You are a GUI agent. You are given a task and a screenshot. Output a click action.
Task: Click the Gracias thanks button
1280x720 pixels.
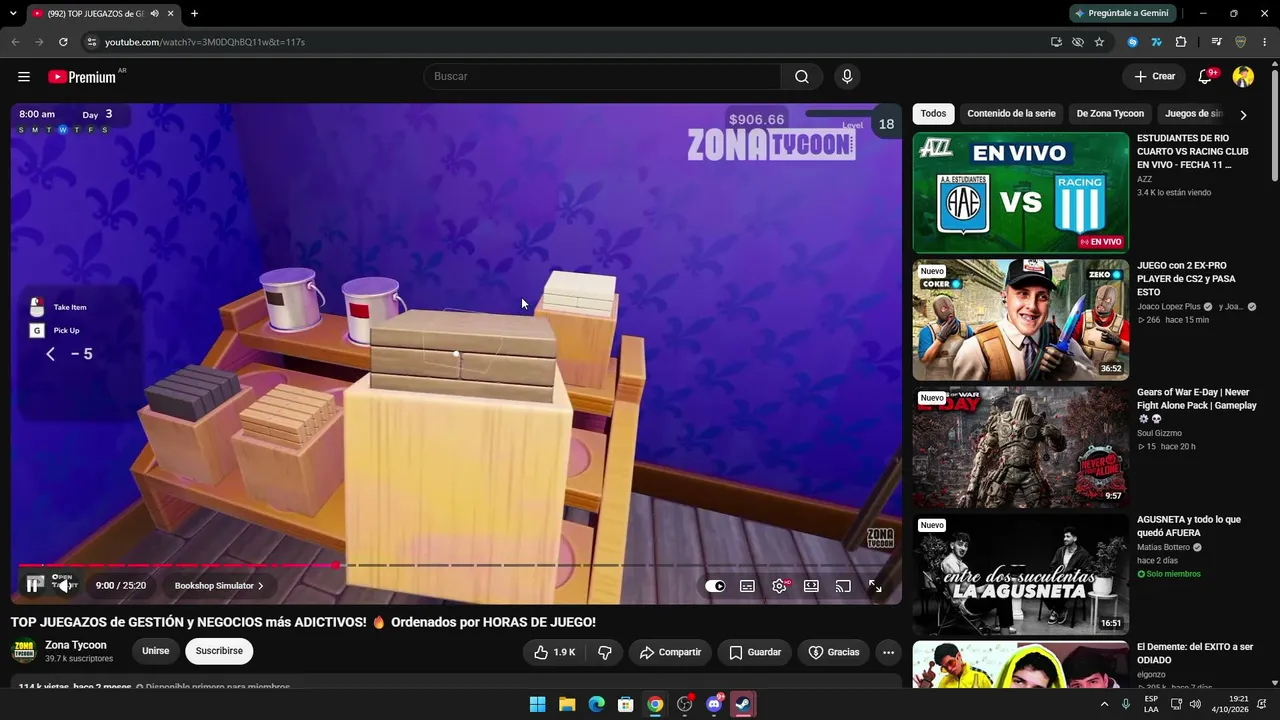click(833, 652)
